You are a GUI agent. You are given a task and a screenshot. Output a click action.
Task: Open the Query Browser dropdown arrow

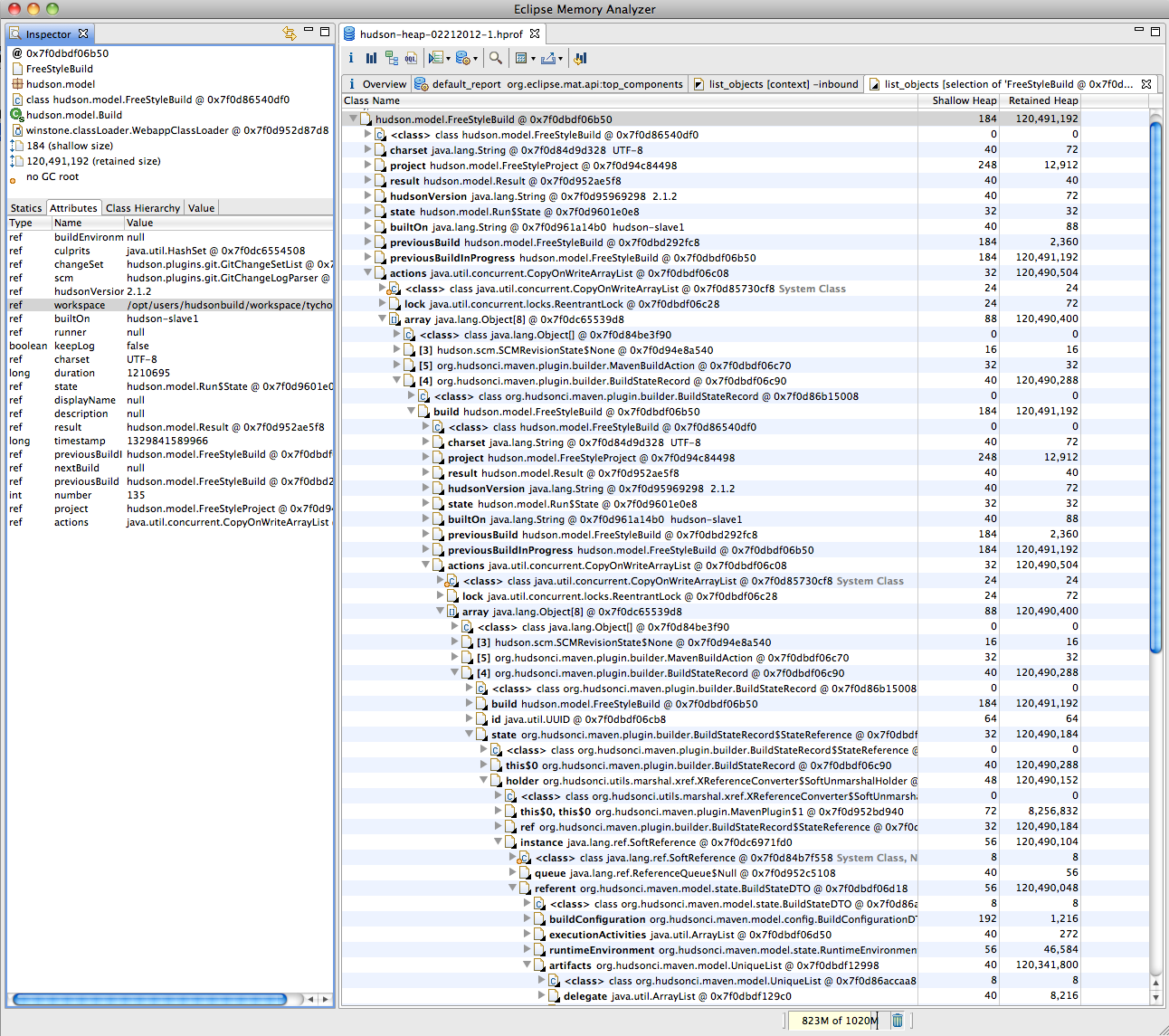(x=475, y=59)
